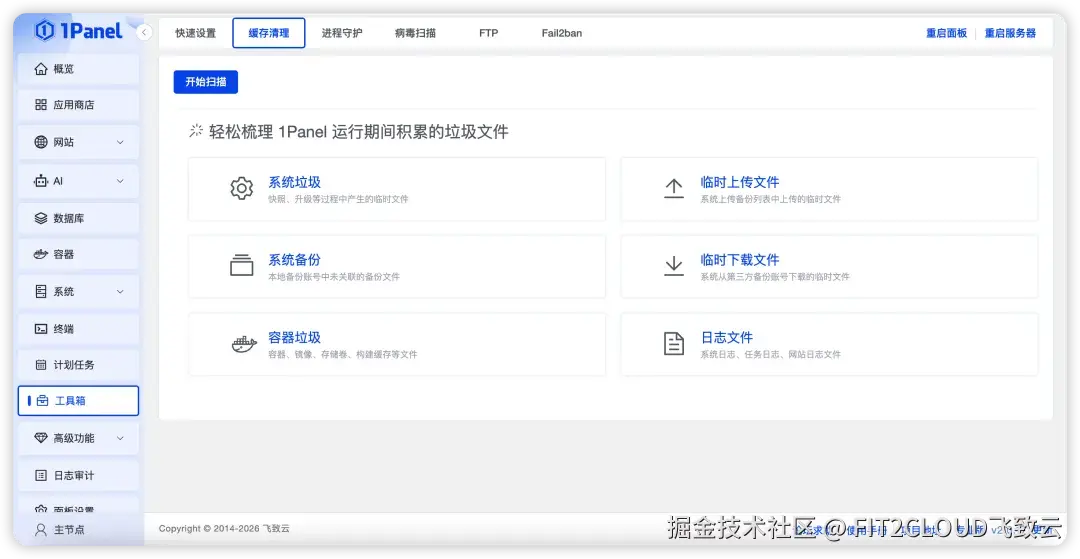This screenshot has width=1080, height=559.
Task: Click the 系统 server icon in sidebar
Action: 41,291
